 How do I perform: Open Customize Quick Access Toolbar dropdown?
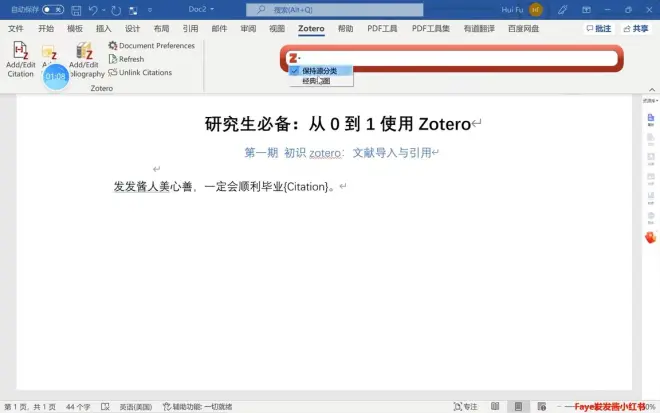(x=150, y=10)
